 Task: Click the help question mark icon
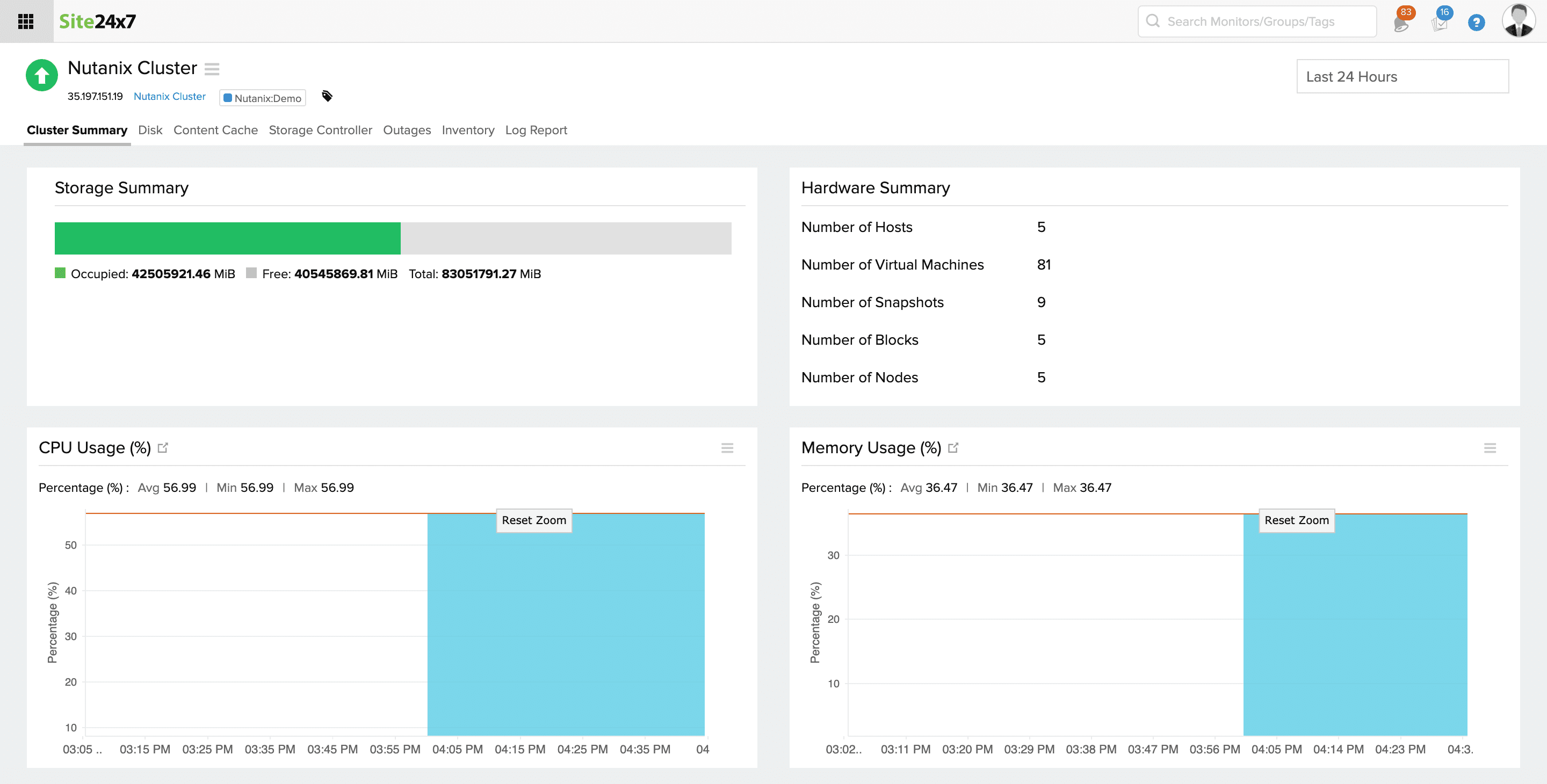1476,22
